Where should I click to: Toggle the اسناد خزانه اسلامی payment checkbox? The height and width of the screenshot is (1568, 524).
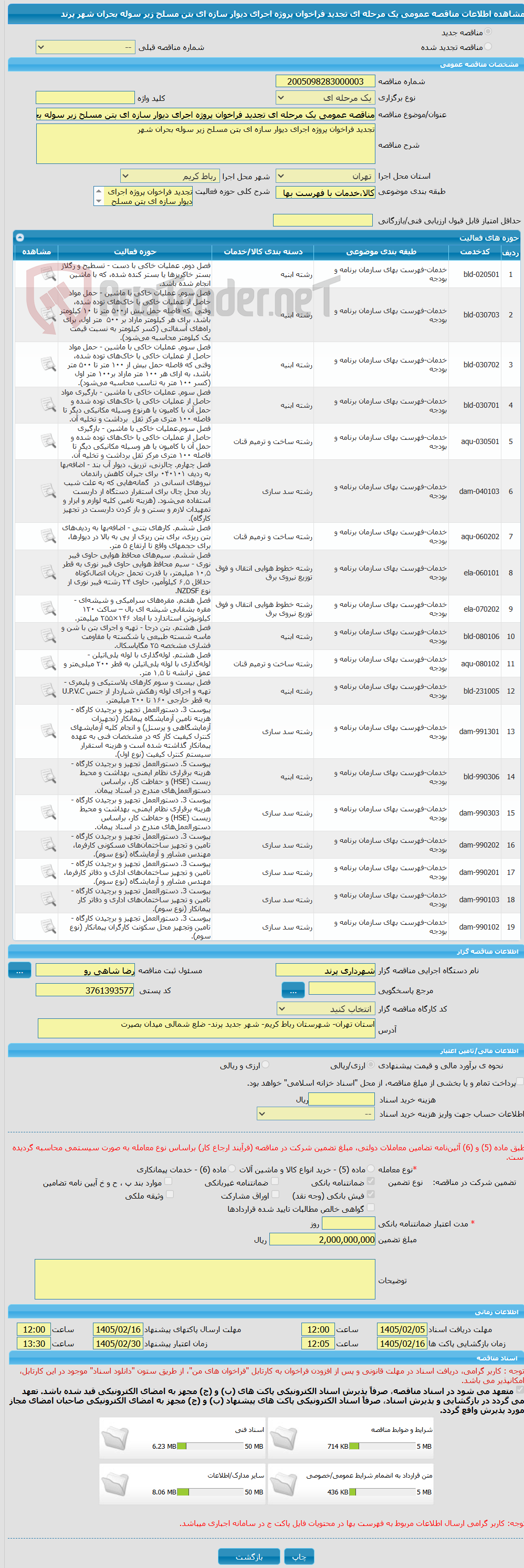tap(520, 1081)
